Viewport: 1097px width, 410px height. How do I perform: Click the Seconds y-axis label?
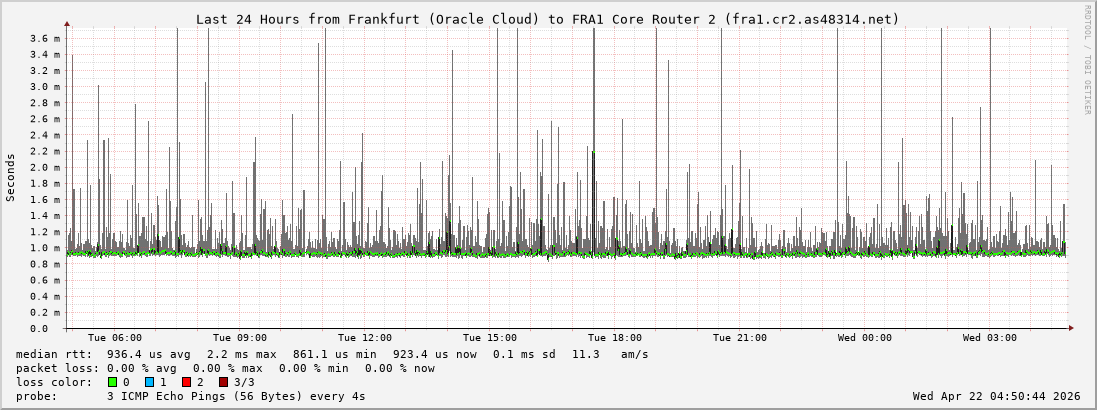click(x=11, y=177)
